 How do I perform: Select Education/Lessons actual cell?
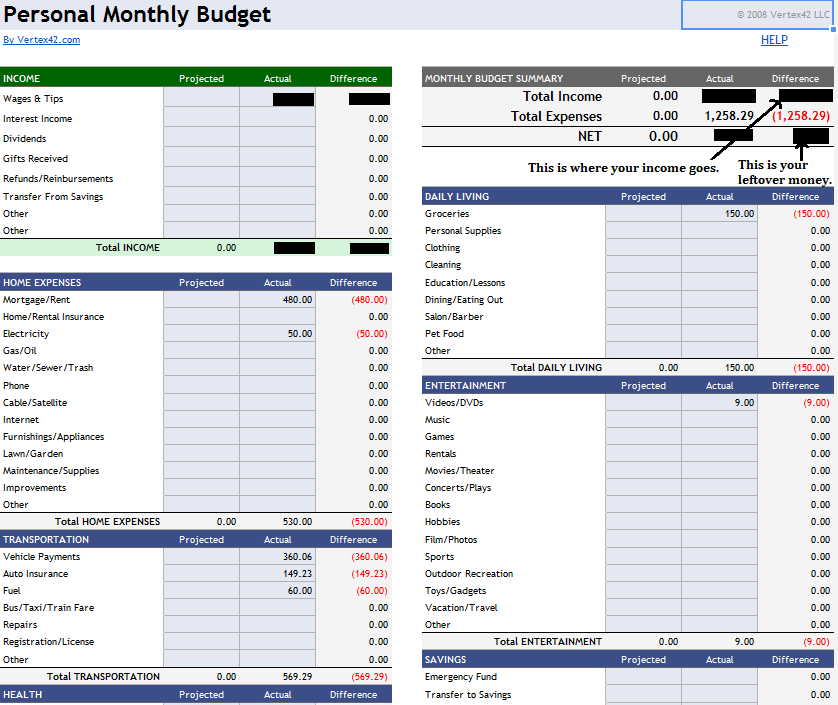pos(719,283)
